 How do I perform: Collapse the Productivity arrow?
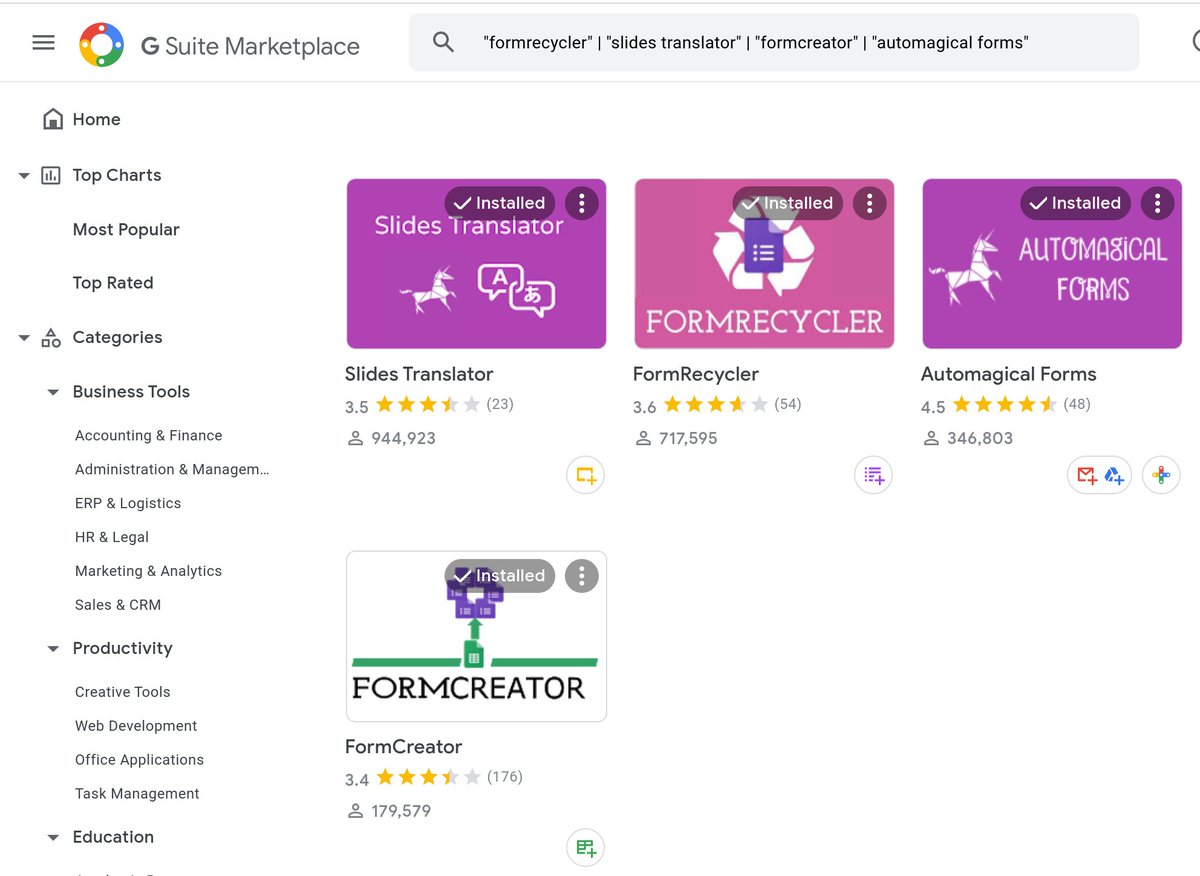click(x=53, y=649)
